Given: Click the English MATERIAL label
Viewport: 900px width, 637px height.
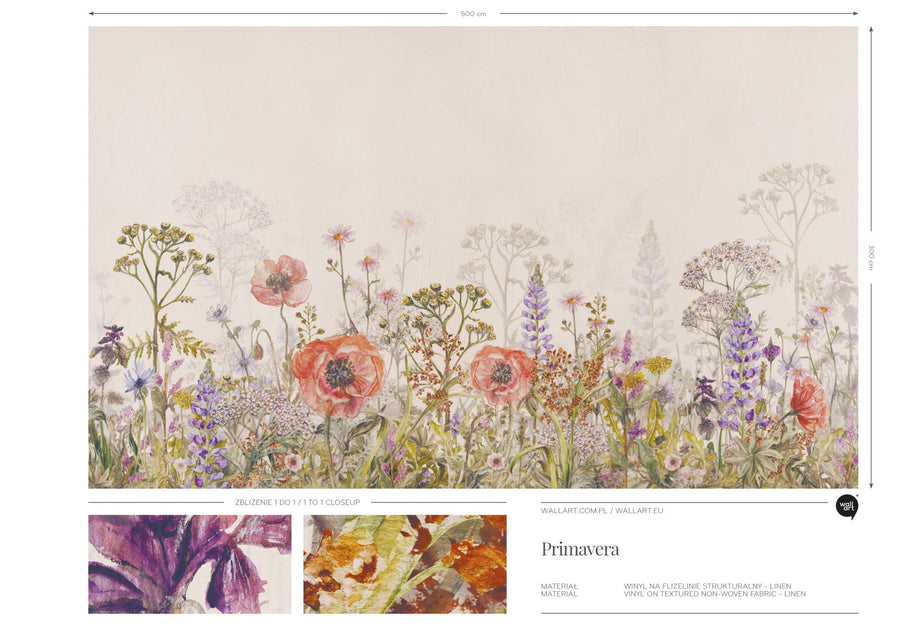Looking at the screenshot, I should [x=559, y=594].
